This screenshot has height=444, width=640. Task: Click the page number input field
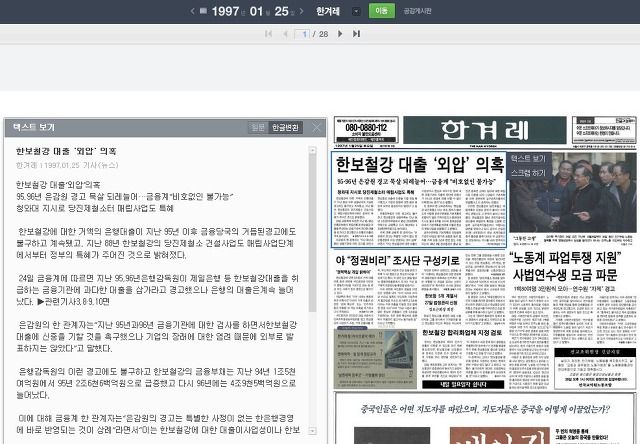(302, 34)
